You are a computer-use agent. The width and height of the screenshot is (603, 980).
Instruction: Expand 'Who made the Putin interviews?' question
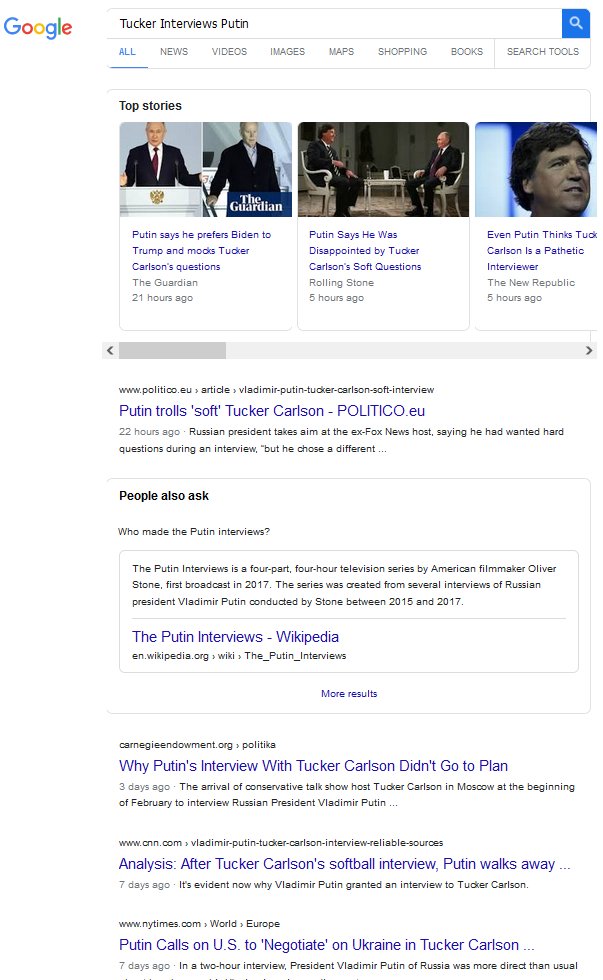click(x=194, y=531)
